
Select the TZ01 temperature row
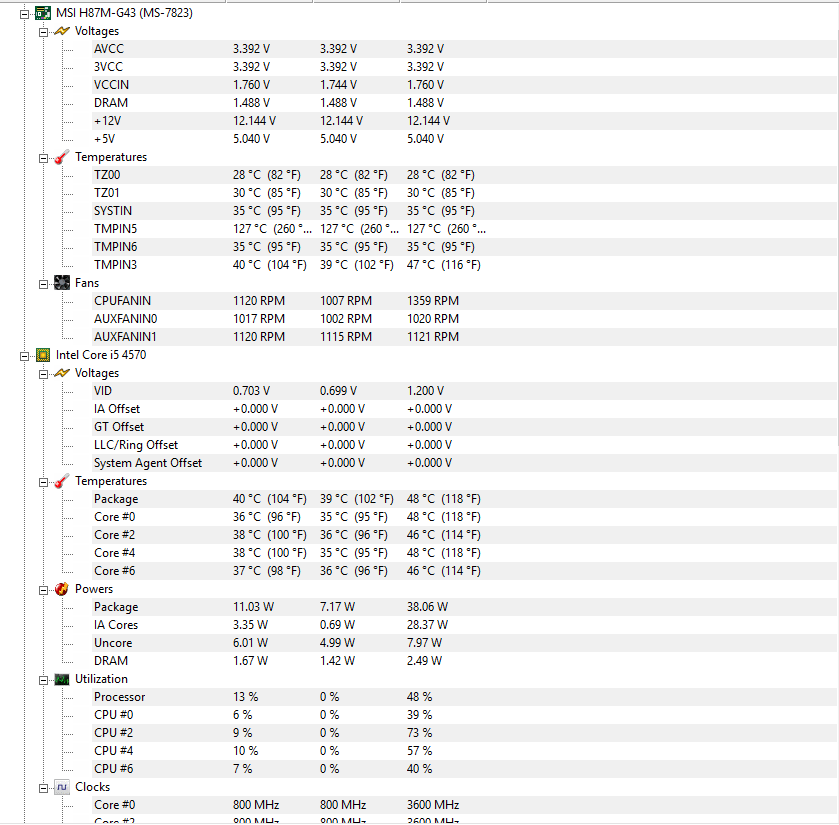pos(464,193)
